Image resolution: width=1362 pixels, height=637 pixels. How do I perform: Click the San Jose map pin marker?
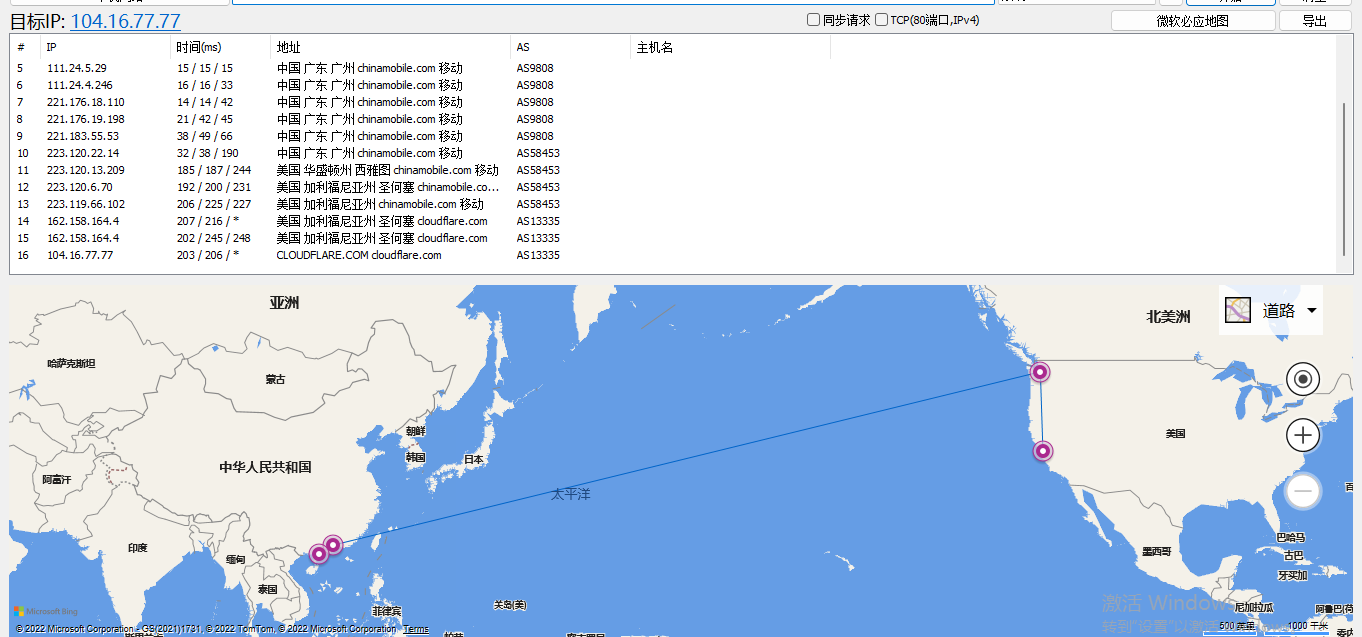pos(1043,451)
